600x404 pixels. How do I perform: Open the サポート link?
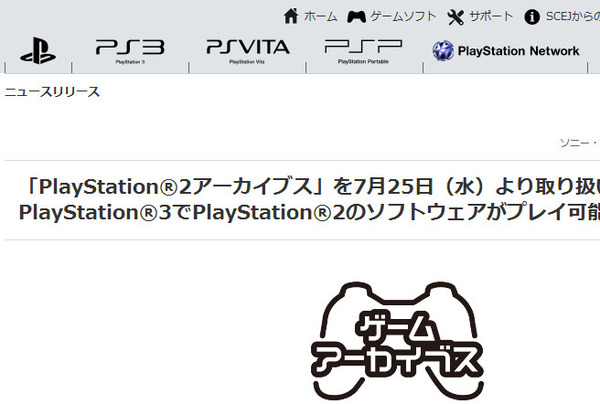click(x=491, y=16)
